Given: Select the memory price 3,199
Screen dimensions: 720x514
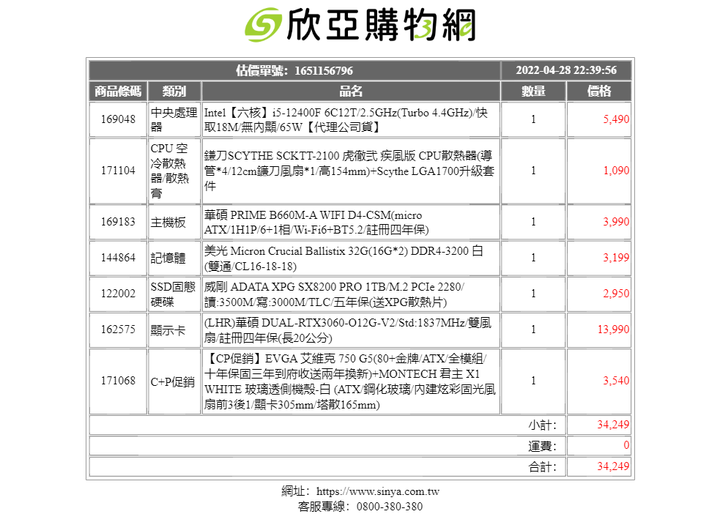Looking at the screenshot, I should tap(616, 258).
